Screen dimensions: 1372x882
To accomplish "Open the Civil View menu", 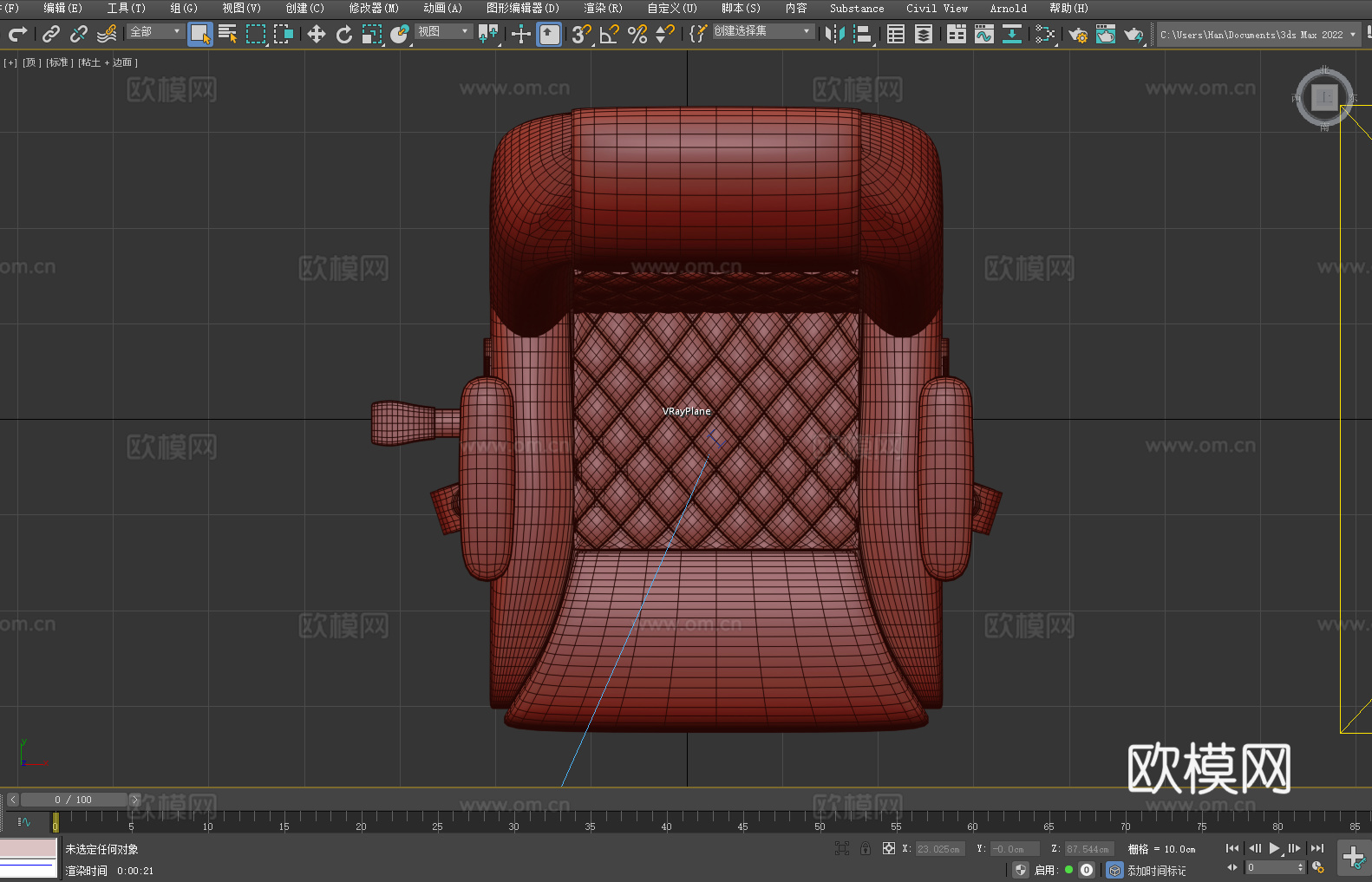I will tap(937, 8).
